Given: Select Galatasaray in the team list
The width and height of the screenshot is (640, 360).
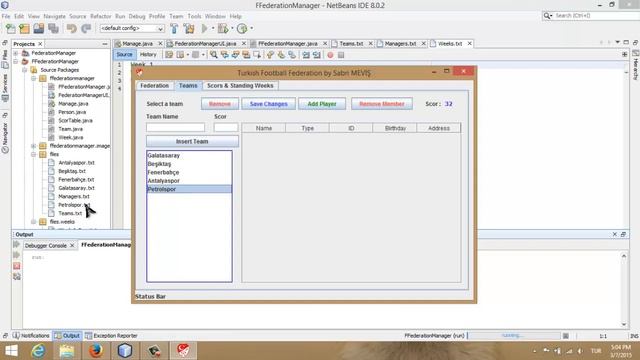Looking at the screenshot, I should [189, 156].
